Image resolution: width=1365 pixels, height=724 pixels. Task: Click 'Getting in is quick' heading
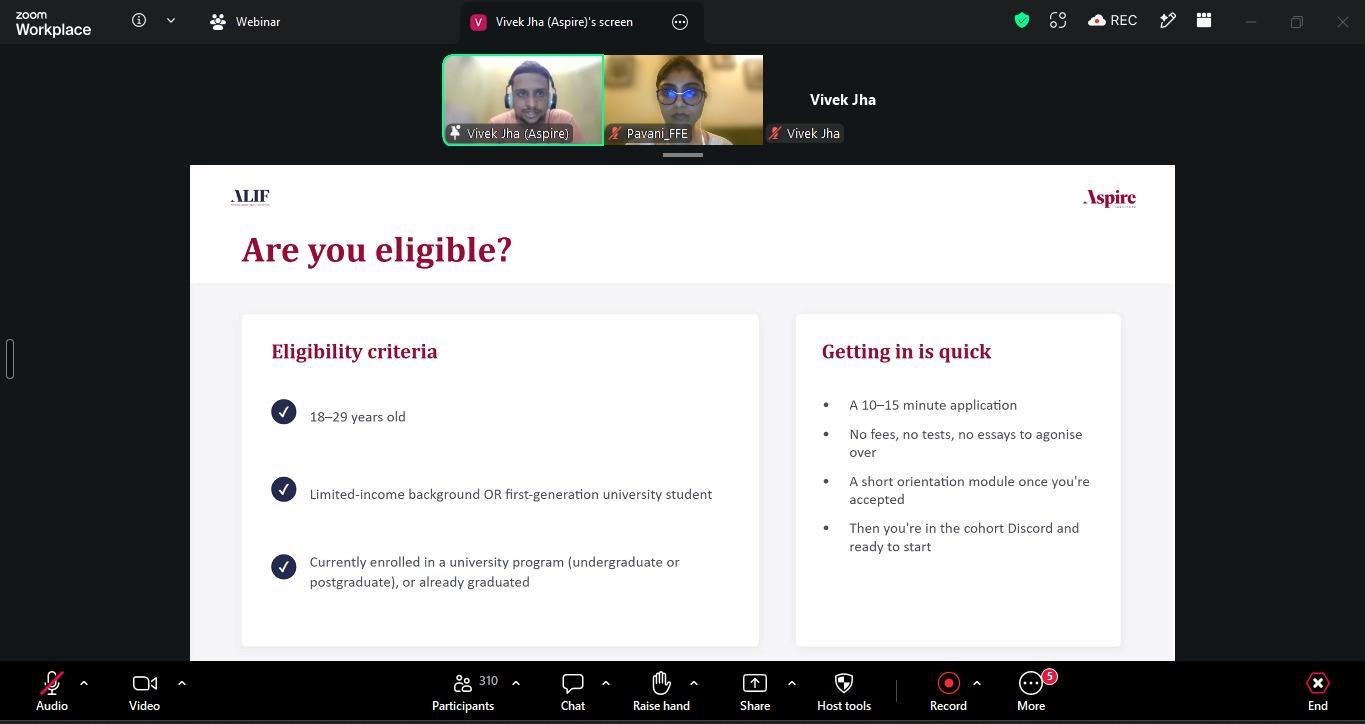906,351
